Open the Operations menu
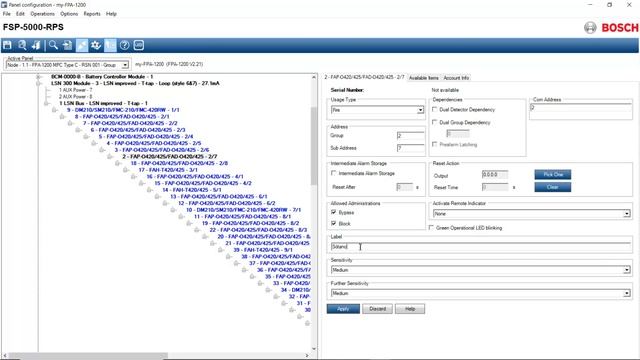 click(x=42, y=13)
